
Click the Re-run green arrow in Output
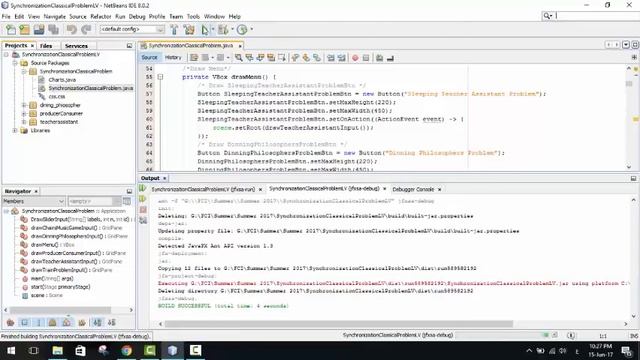click(x=142, y=188)
